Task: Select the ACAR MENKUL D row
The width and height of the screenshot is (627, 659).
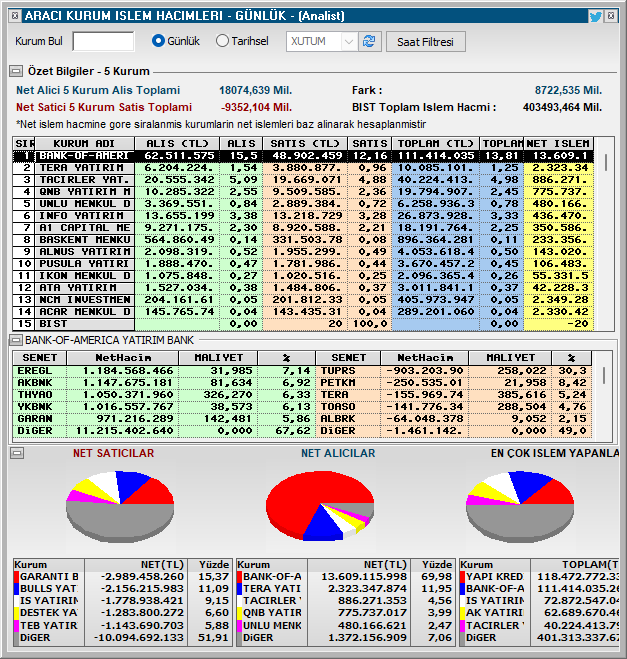Action: 303,312
